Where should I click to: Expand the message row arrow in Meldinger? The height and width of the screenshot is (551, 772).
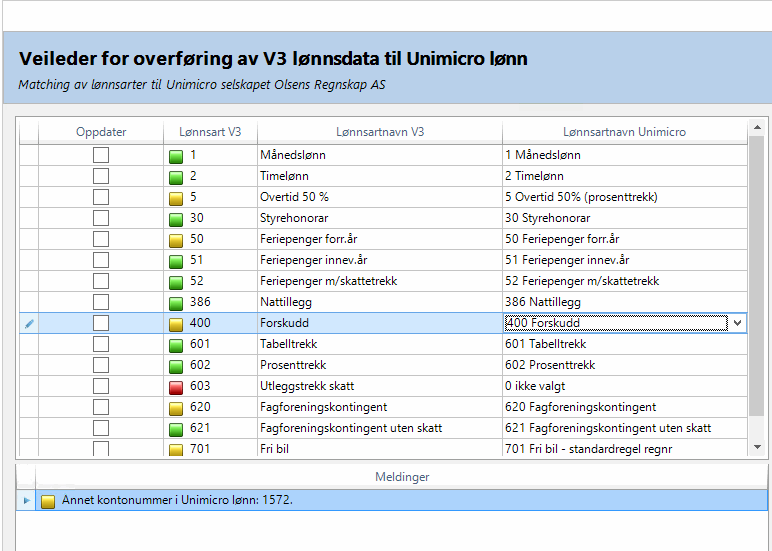27,500
